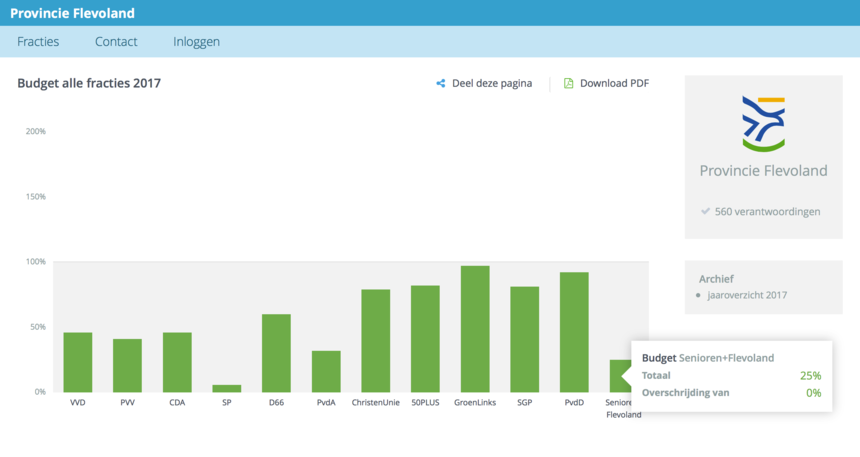Click the Download PDF link
Screen dimensions: 860x457
(614, 83)
